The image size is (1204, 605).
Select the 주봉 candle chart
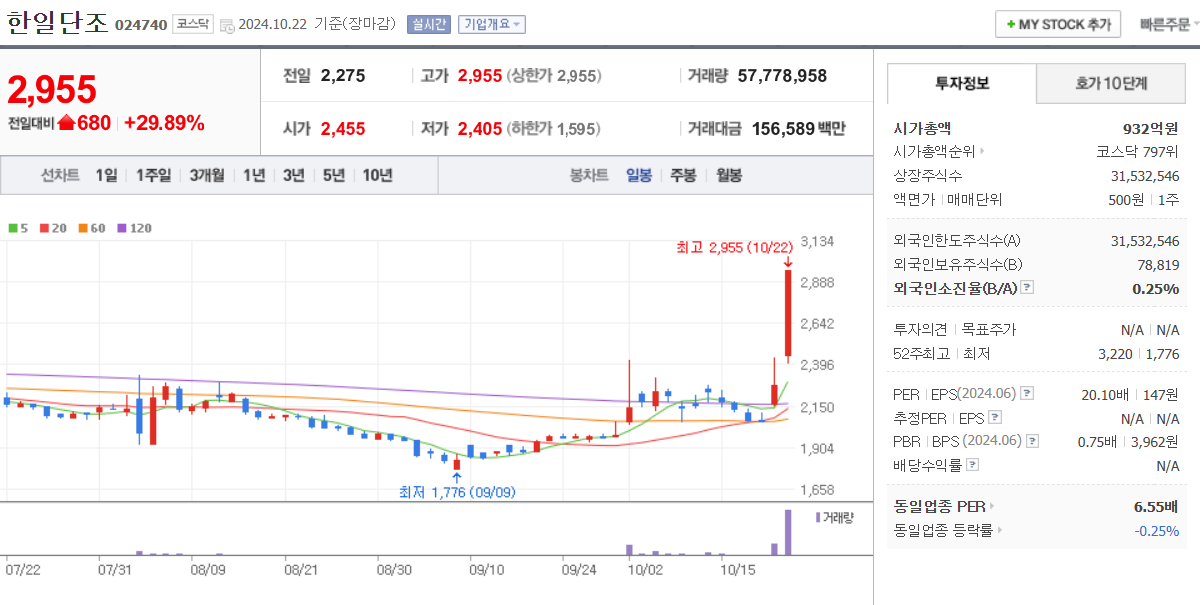(x=683, y=175)
